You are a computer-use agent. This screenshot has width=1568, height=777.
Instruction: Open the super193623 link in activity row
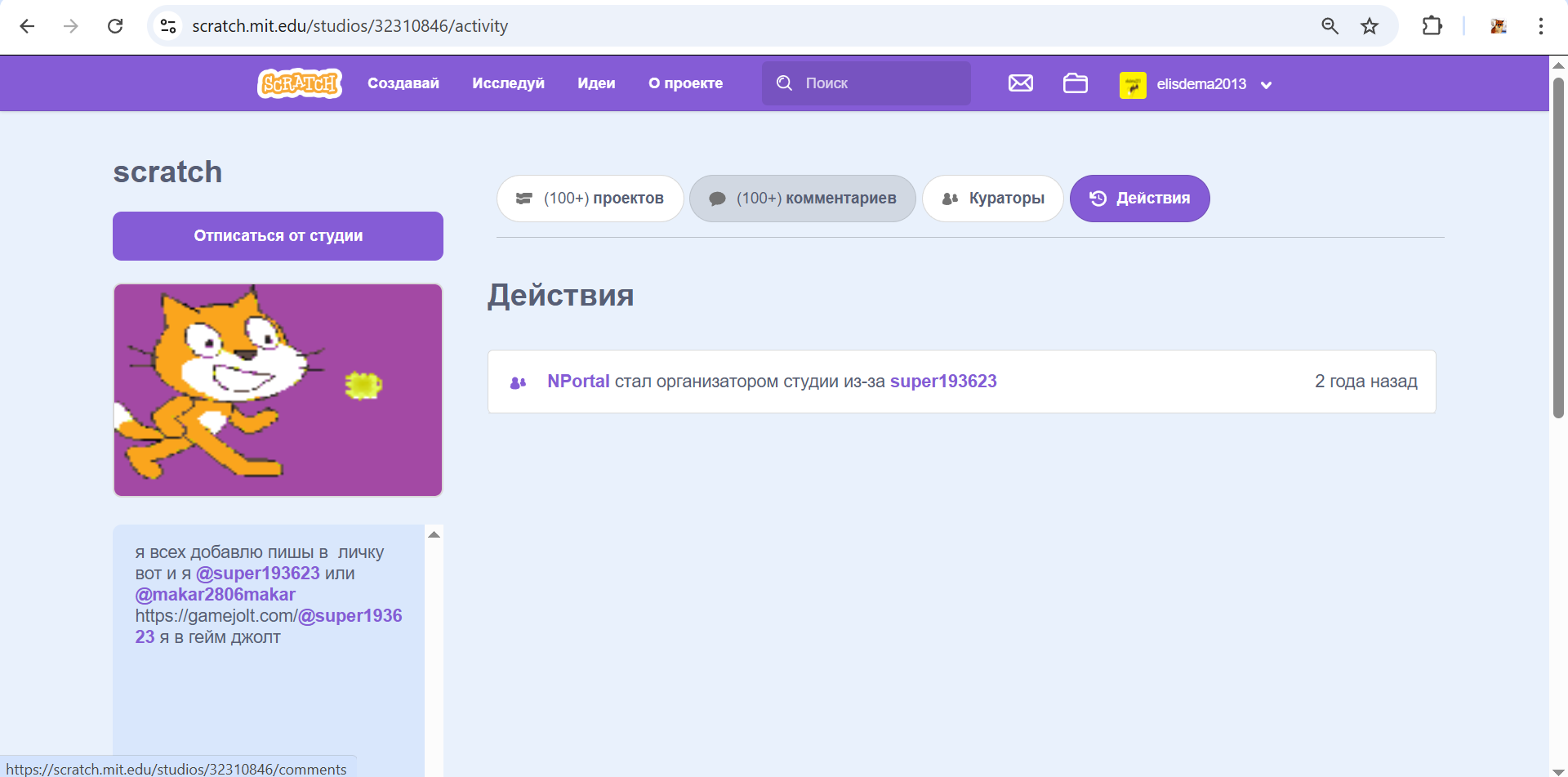[943, 382]
